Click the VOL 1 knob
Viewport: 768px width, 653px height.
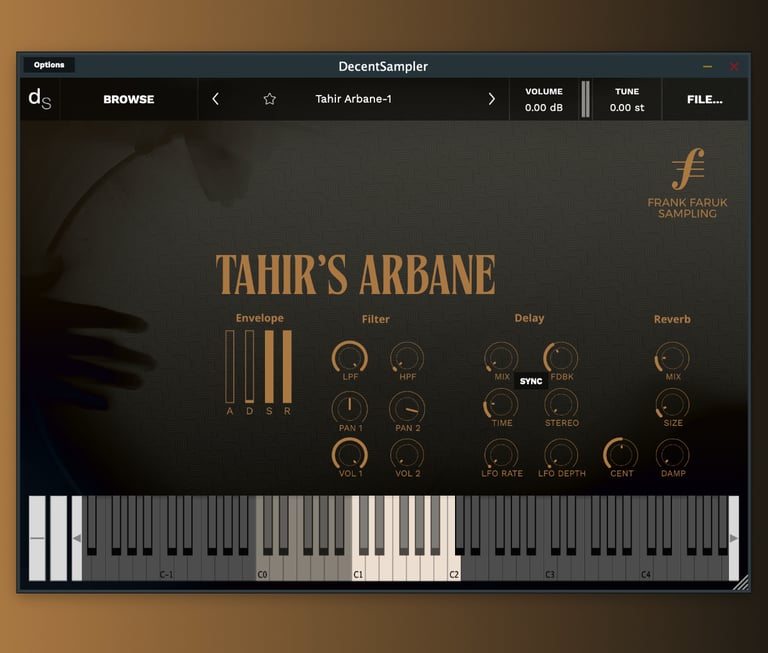350,455
